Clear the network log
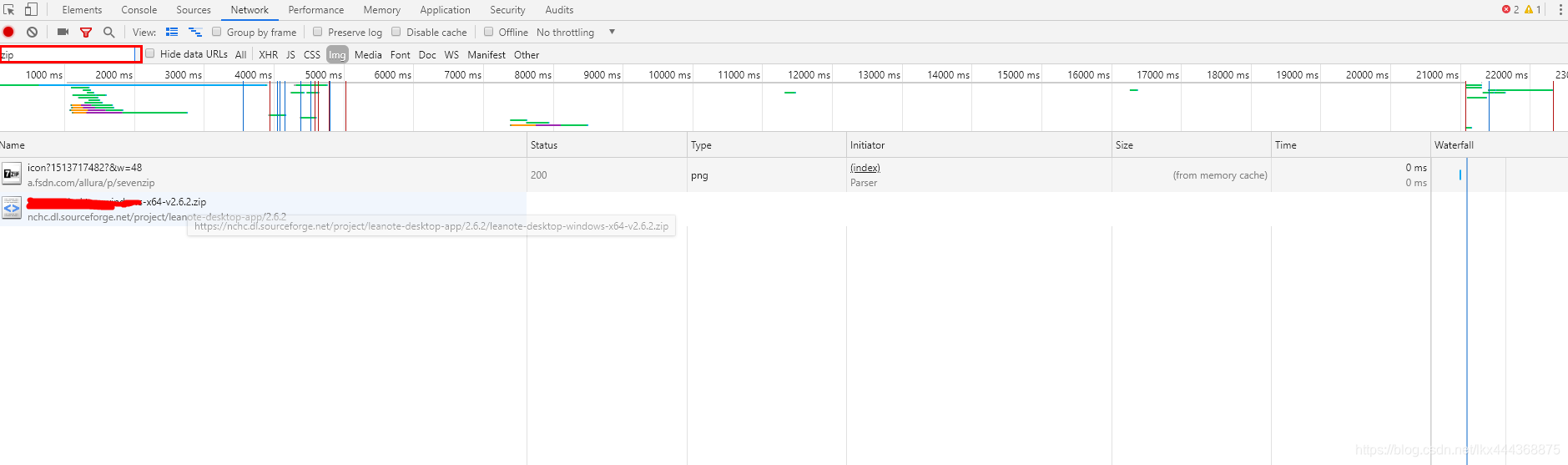 click(x=32, y=32)
